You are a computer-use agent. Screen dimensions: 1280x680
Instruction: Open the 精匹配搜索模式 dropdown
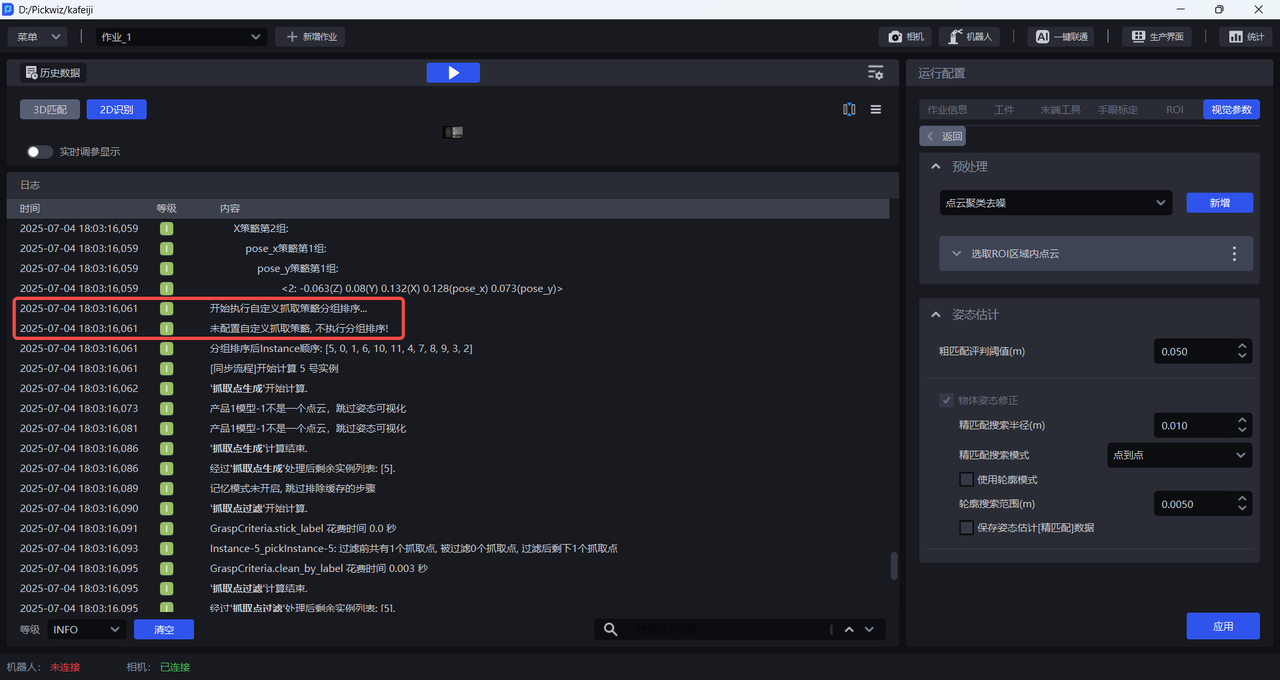tap(1179, 455)
